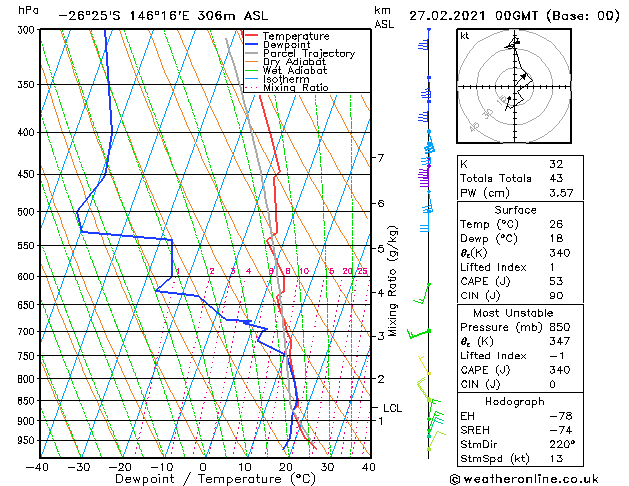This screenshot has height=486, width=629.
Task: Click 'Wet Adiabat' legend entry
Action: click(x=295, y=71)
